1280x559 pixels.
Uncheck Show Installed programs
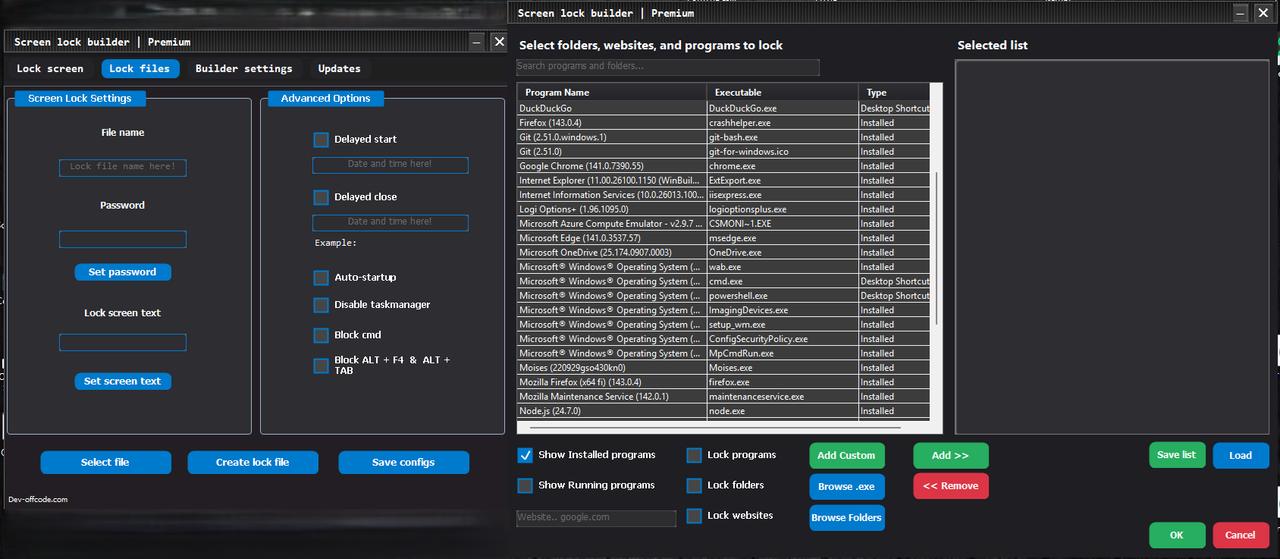[x=525, y=455]
